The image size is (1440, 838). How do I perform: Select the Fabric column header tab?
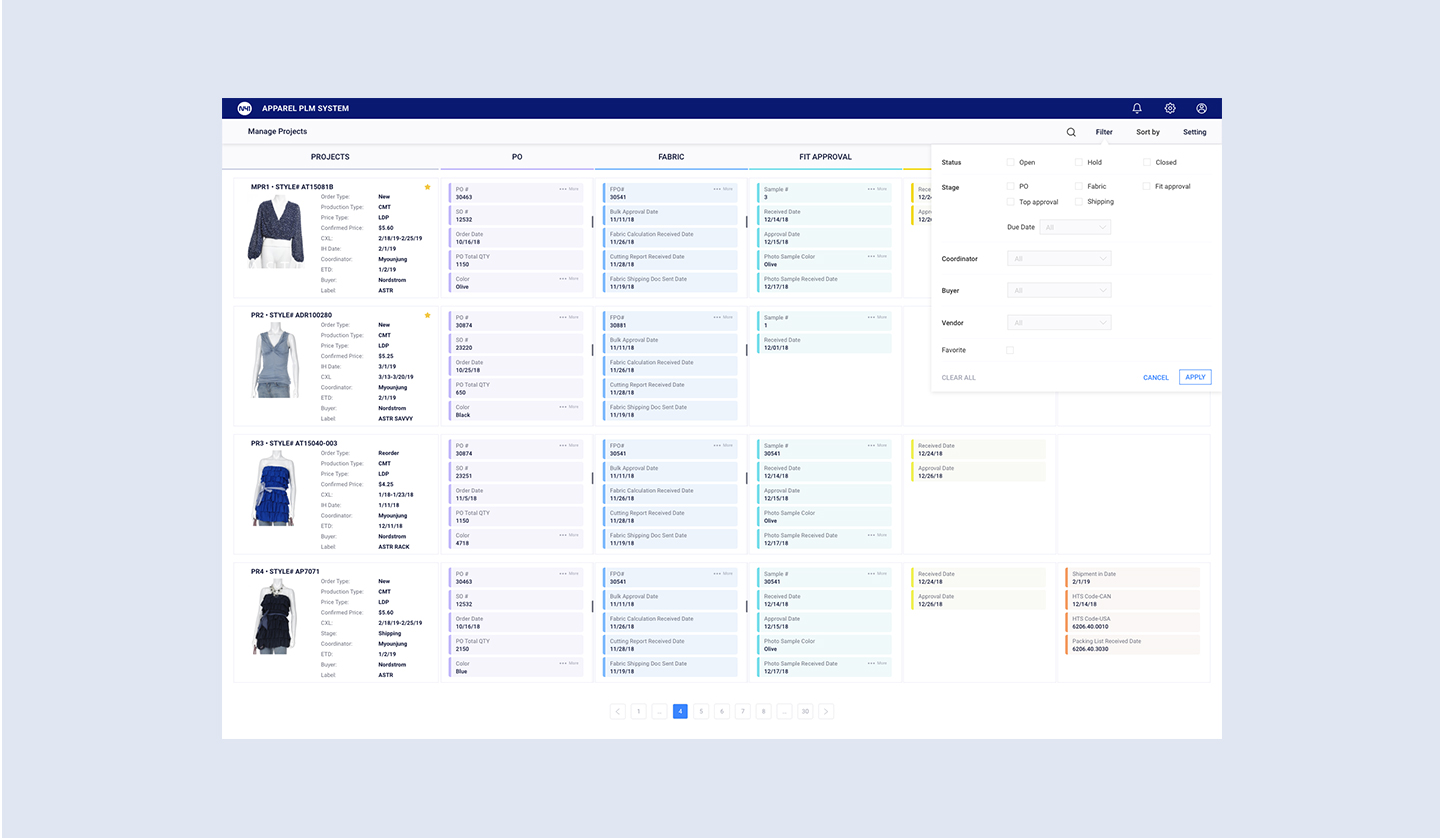click(x=671, y=157)
